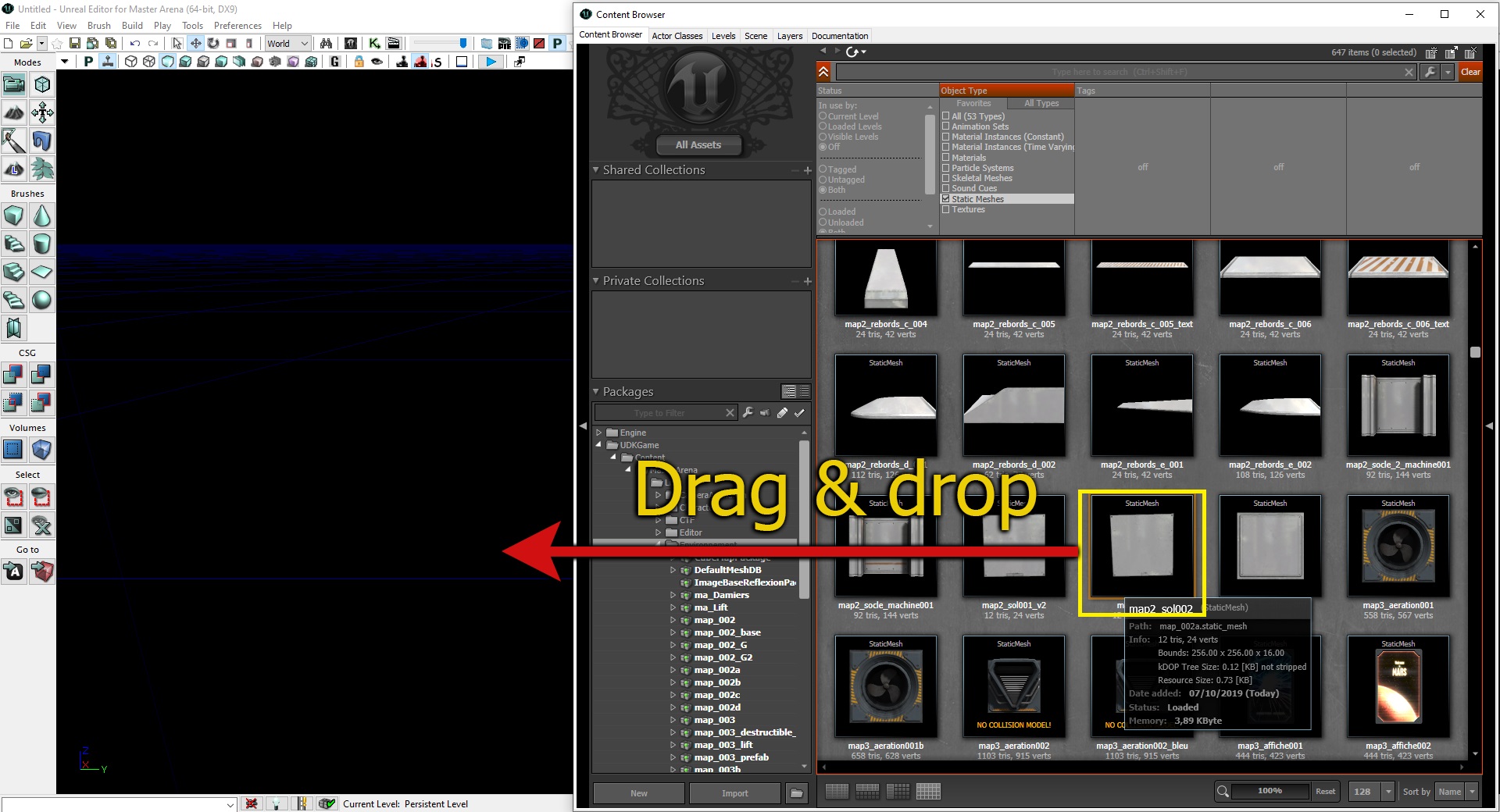Add a blocking Volume from Volumes

point(42,450)
